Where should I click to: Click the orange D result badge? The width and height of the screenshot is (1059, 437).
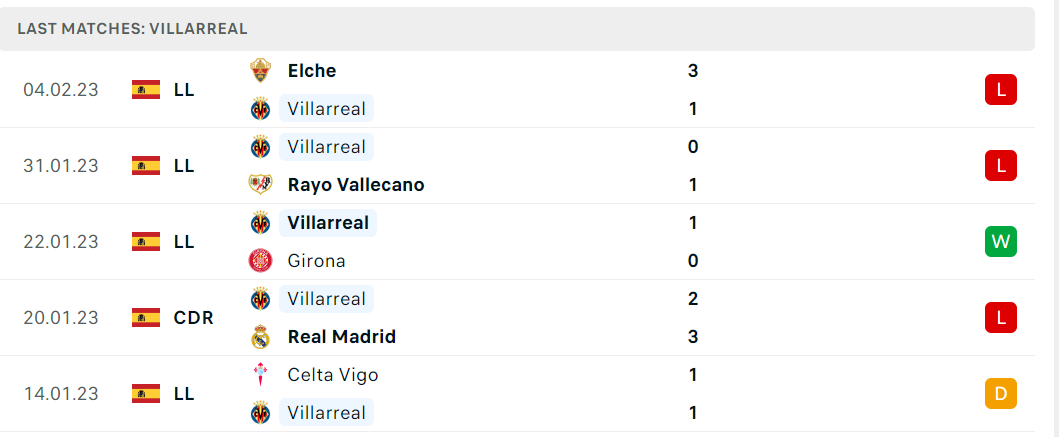[1000, 394]
